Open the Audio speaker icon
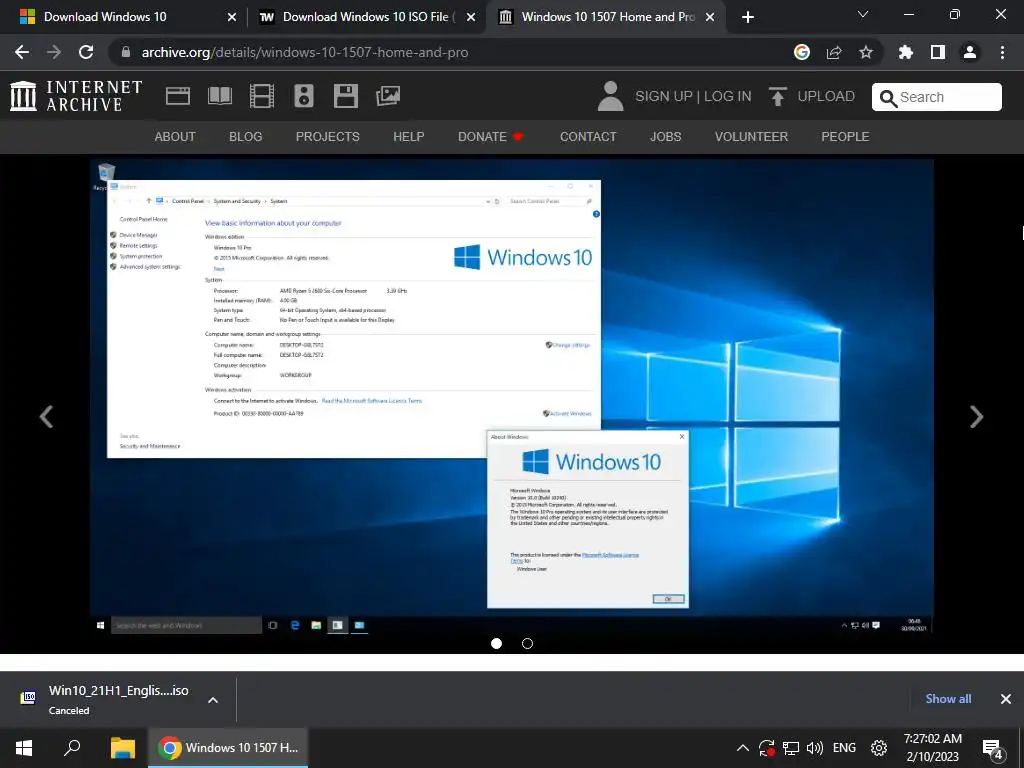The image size is (1024, 768). [304, 96]
